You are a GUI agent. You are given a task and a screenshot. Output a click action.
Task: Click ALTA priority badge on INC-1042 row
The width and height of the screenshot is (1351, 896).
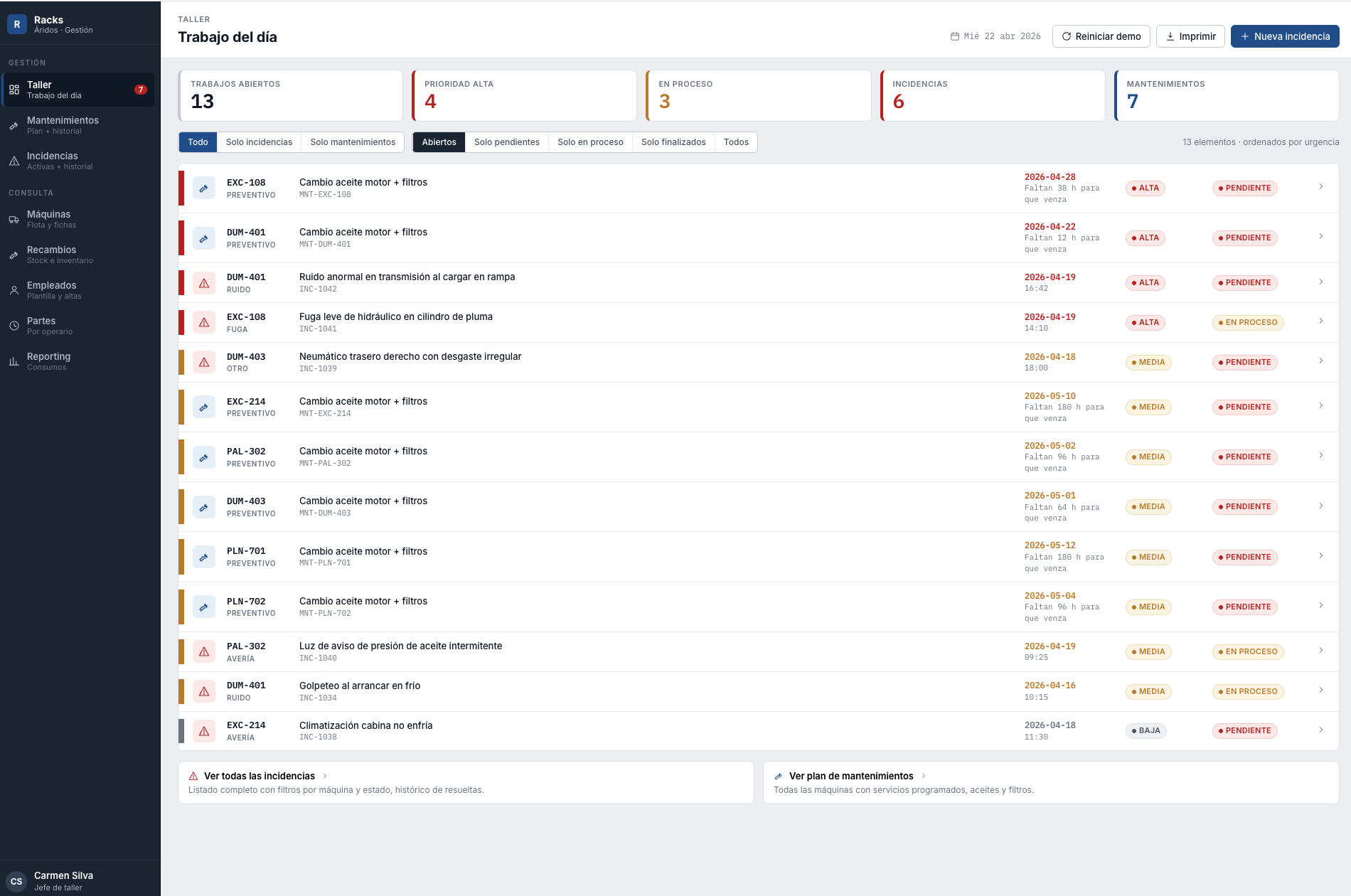point(1145,283)
